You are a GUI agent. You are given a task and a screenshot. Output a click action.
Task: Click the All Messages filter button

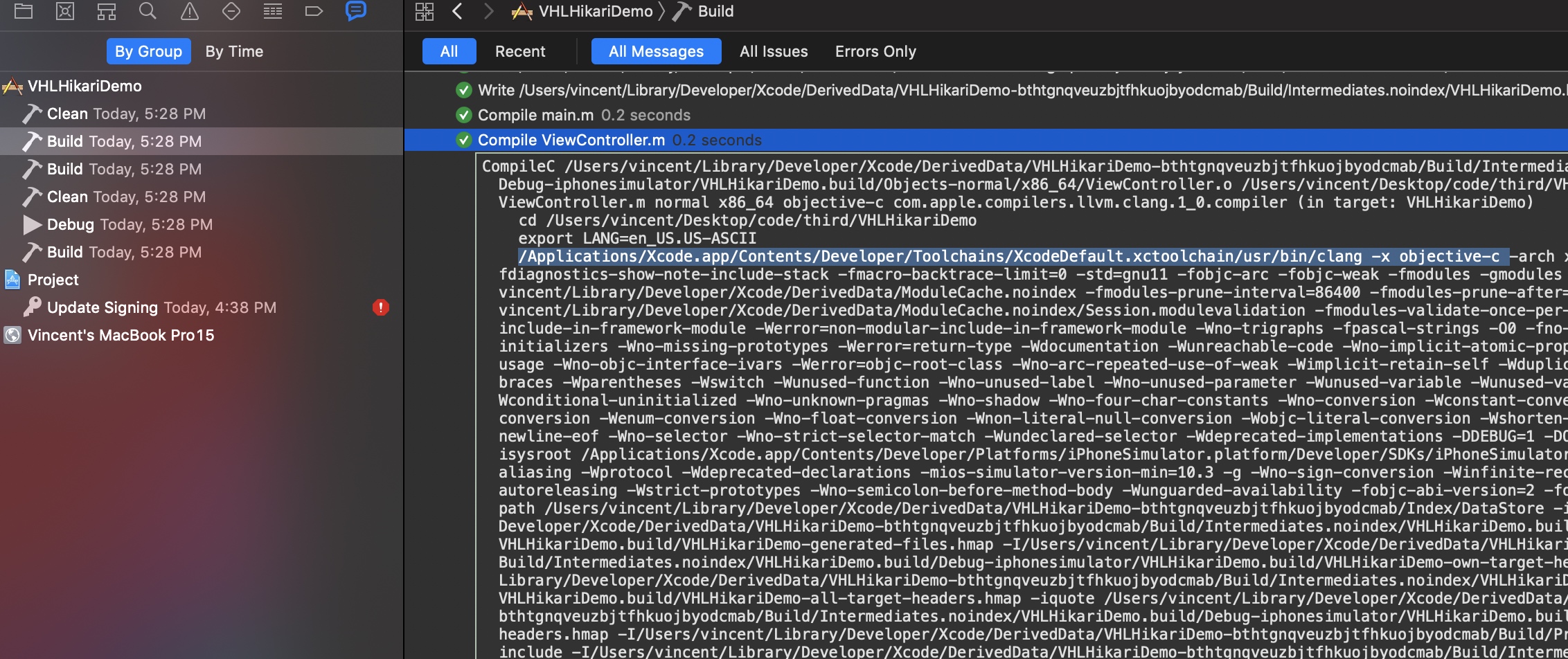[656, 51]
